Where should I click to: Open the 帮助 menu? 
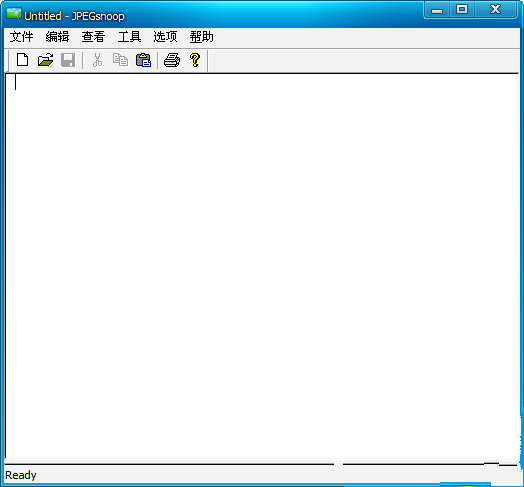(202, 37)
